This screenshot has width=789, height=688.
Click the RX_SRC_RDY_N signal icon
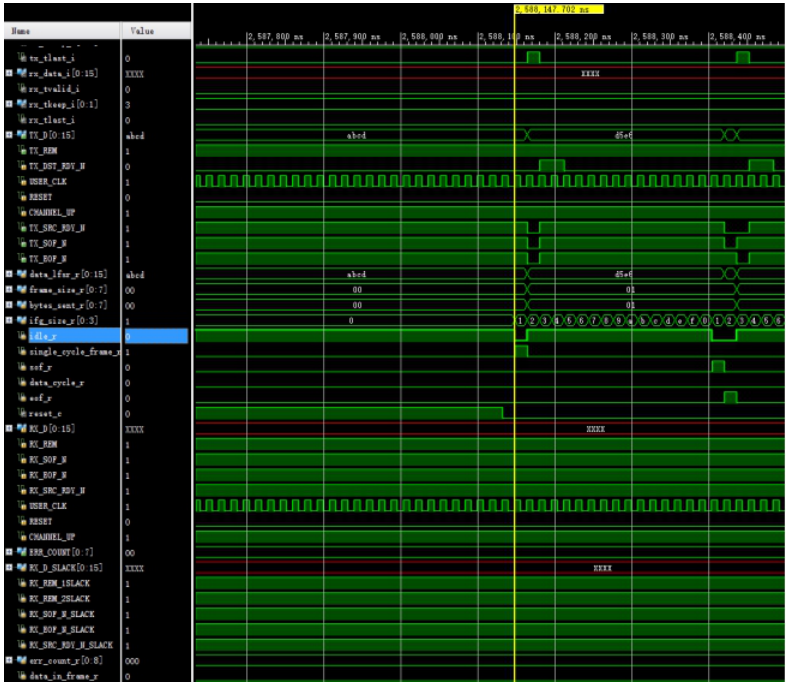[x=21, y=490]
